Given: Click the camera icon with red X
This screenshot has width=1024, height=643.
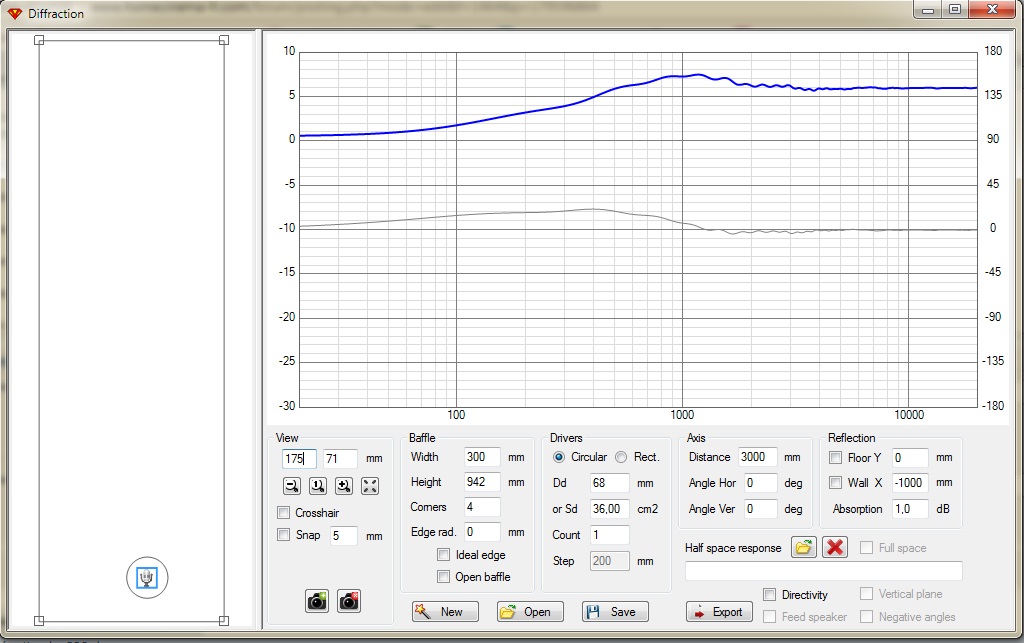Looking at the screenshot, I should (348, 601).
